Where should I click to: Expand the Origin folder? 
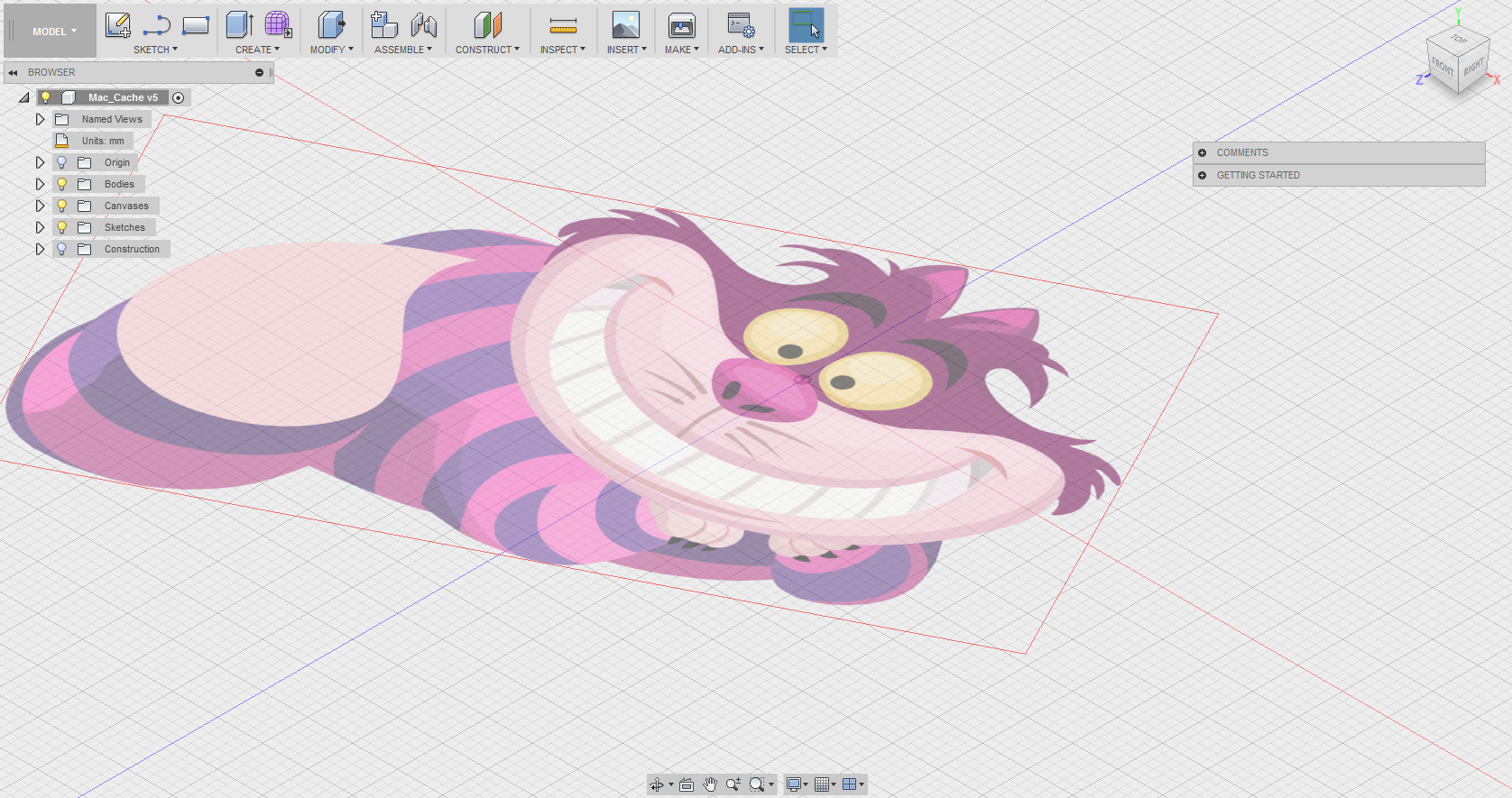(40, 162)
